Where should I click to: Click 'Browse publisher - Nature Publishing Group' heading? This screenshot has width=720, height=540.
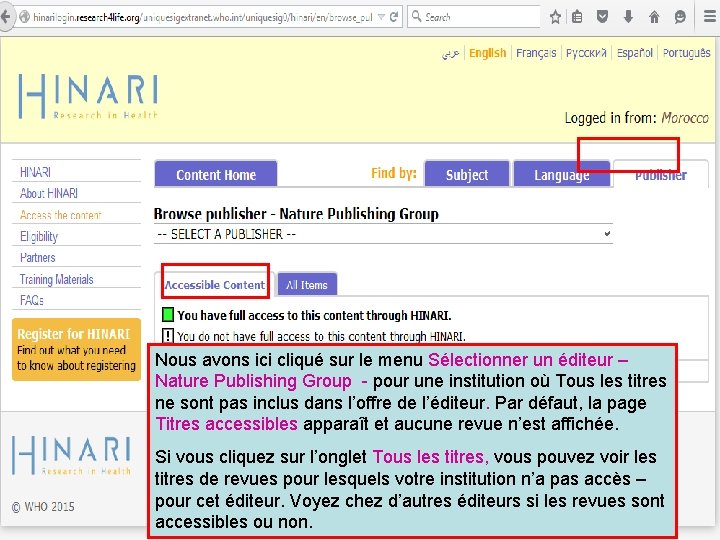[x=296, y=214]
